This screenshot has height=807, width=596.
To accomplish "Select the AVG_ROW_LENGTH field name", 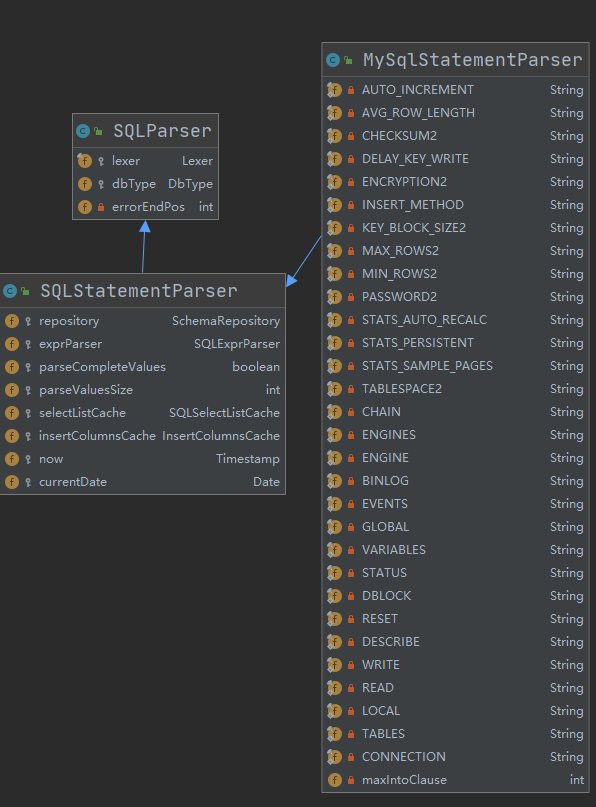I will (x=418, y=113).
